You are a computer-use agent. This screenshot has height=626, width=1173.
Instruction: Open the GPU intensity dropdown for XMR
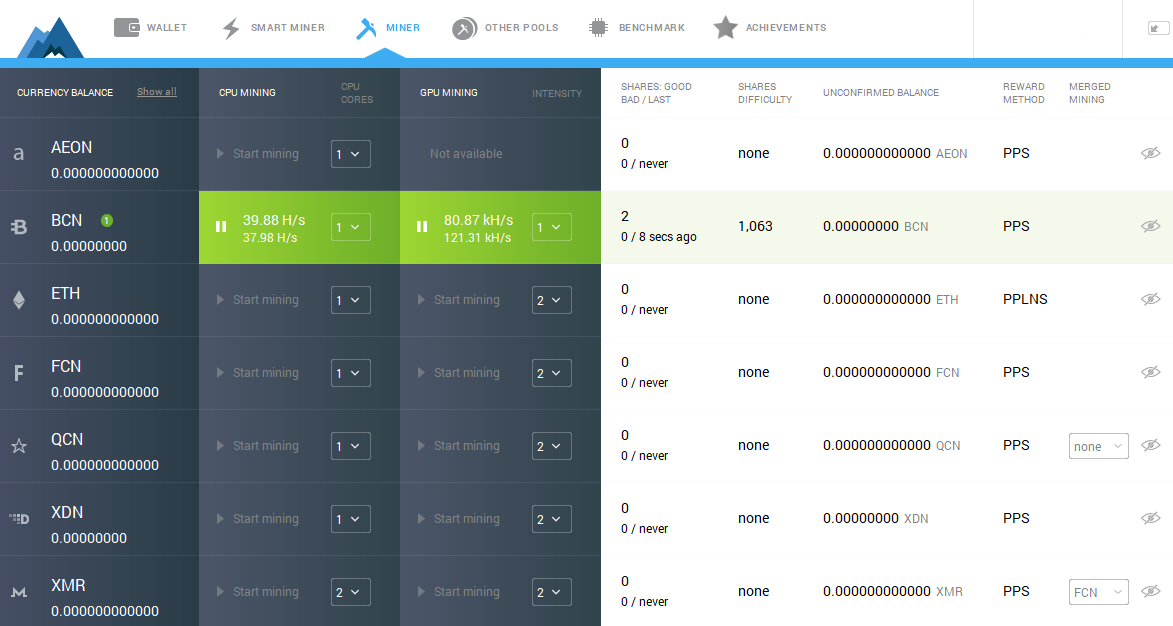(x=551, y=591)
